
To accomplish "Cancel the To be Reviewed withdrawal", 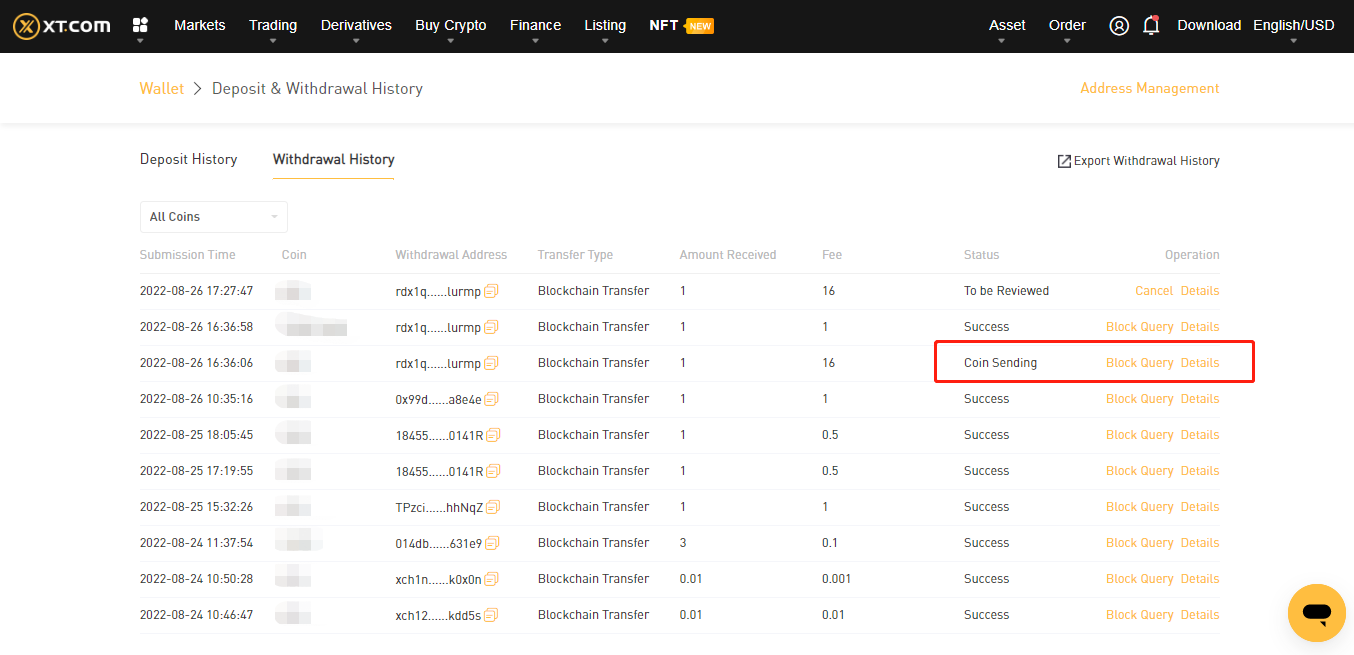I will (1153, 291).
